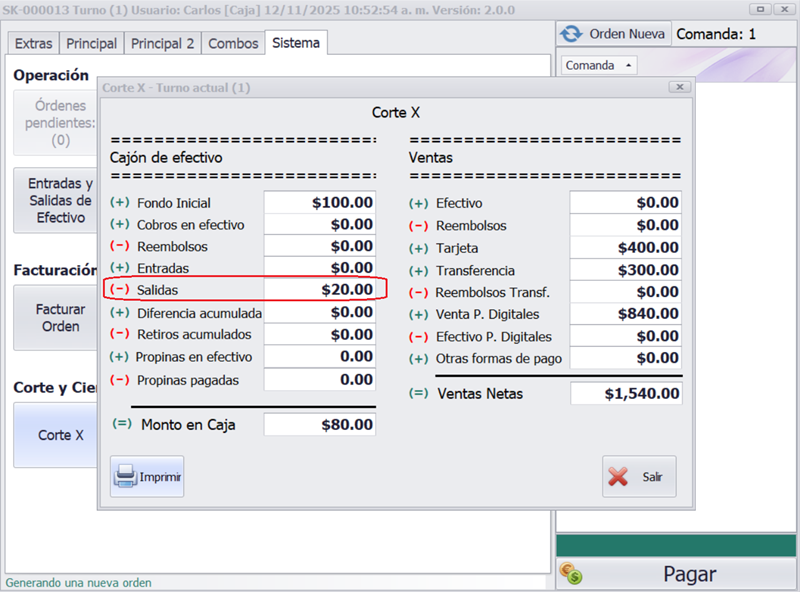Switch to the Principal tab
The height and width of the screenshot is (592, 800).
coord(91,44)
